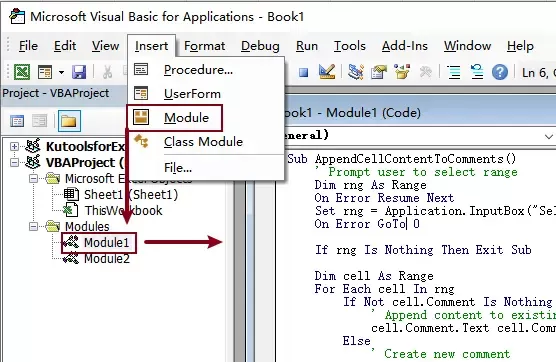556x362 pixels.
Task: Choose Class Module from Insert menu
Action: pos(206,142)
